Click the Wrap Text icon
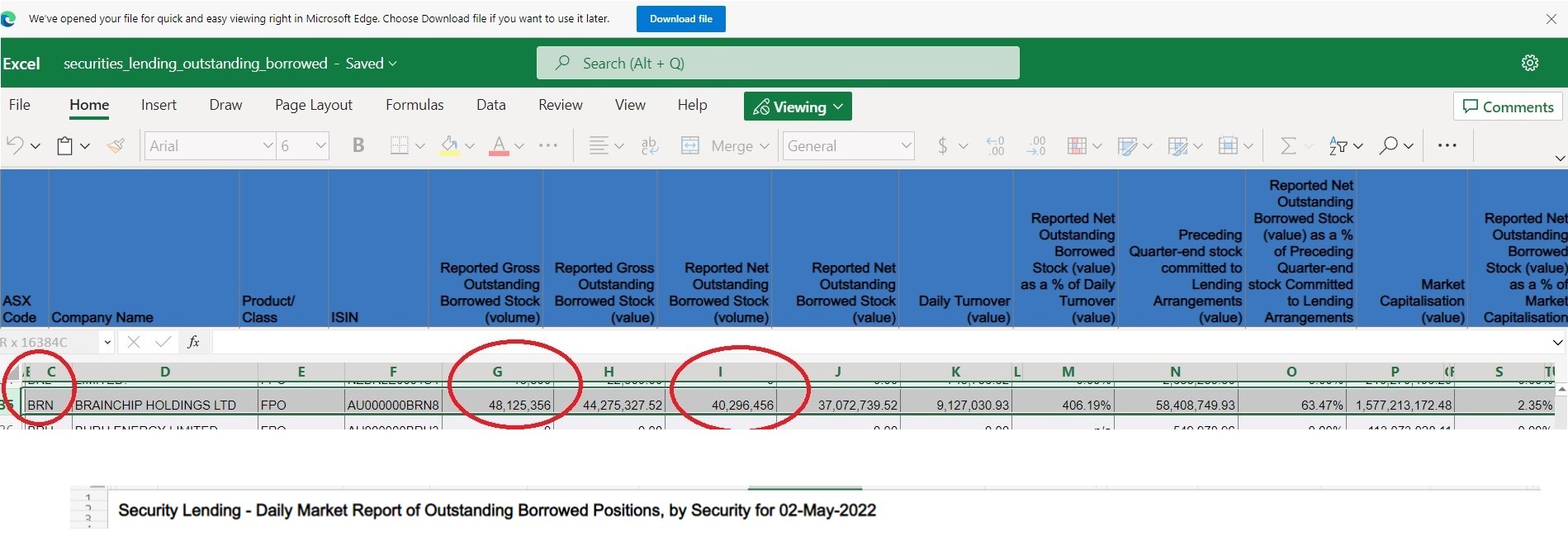This screenshot has width=1568, height=555. coord(650,146)
